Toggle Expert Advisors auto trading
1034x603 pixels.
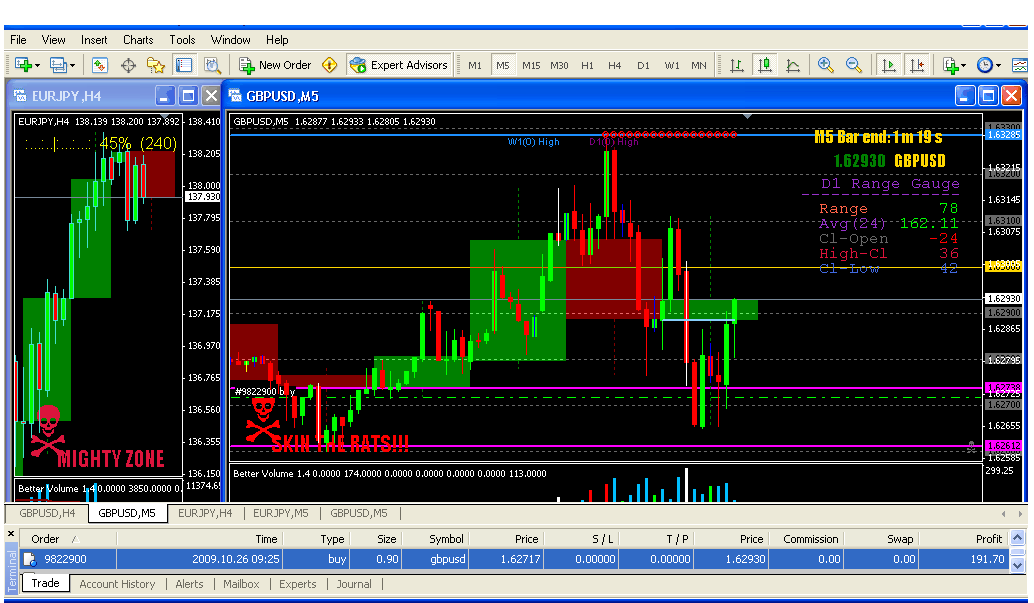(399, 65)
